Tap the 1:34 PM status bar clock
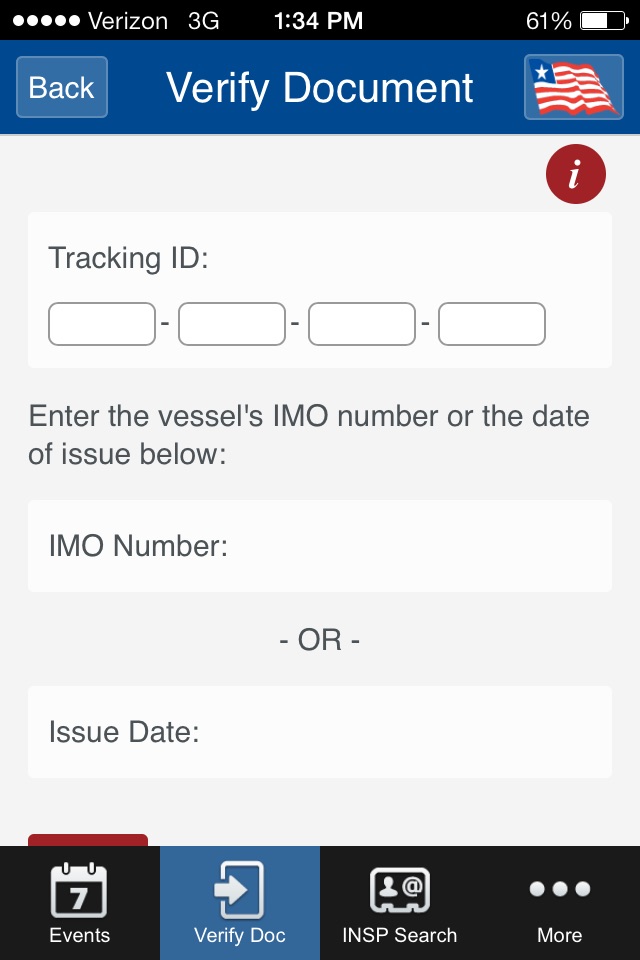This screenshot has width=640, height=960. point(318,21)
